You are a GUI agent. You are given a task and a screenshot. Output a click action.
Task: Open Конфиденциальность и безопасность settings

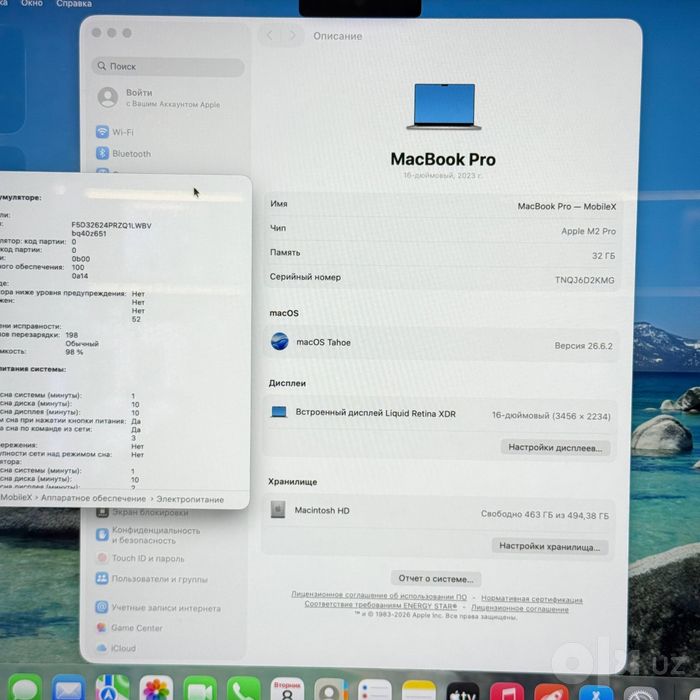point(148,535)
